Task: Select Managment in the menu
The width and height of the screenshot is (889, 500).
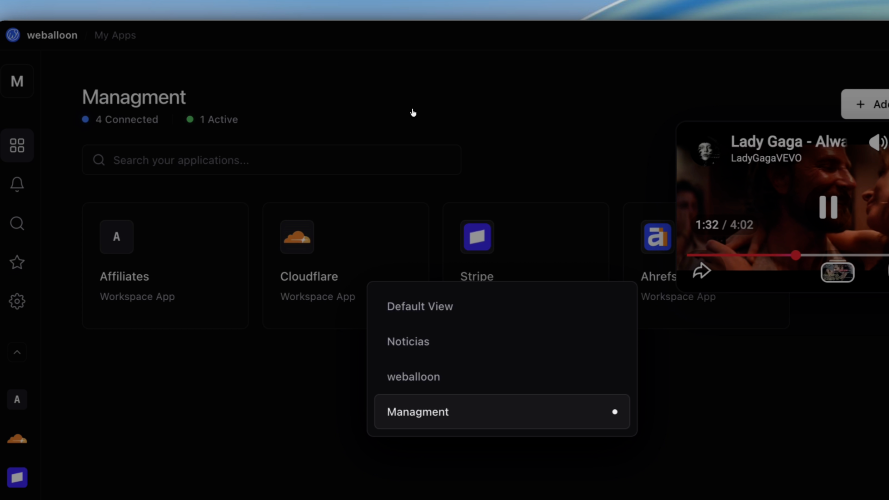Action: tap(502, 412)
